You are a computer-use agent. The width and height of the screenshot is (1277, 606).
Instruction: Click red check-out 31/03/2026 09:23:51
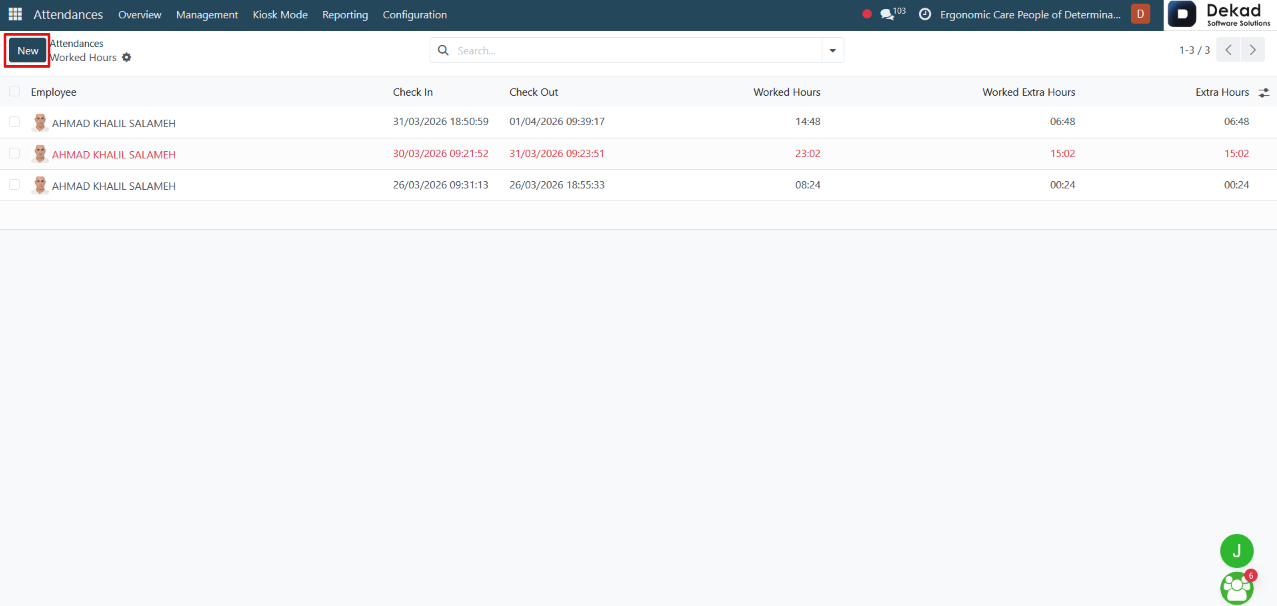[557, 154]
